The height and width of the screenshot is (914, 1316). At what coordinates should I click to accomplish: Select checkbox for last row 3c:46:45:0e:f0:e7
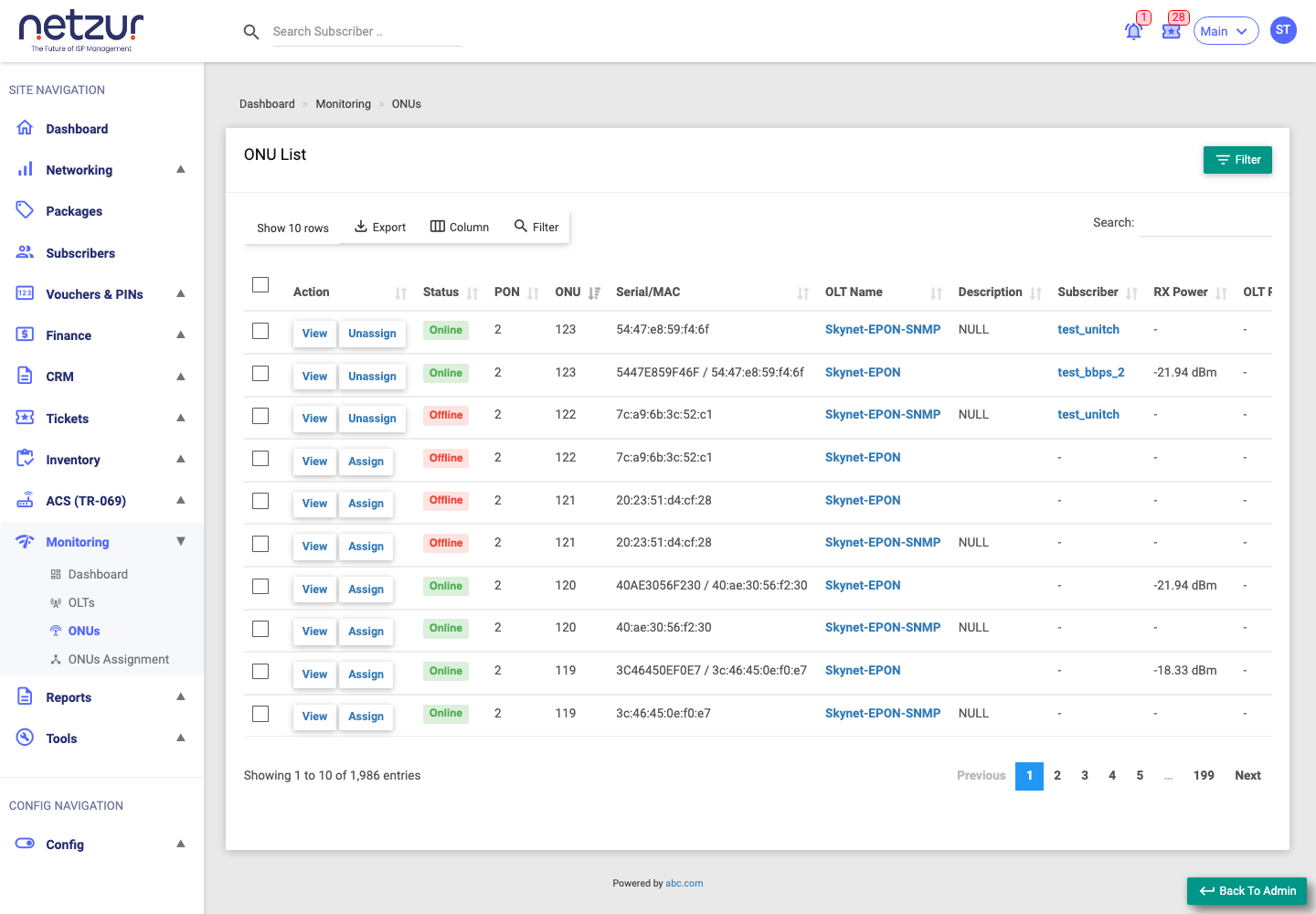point(260,714)
